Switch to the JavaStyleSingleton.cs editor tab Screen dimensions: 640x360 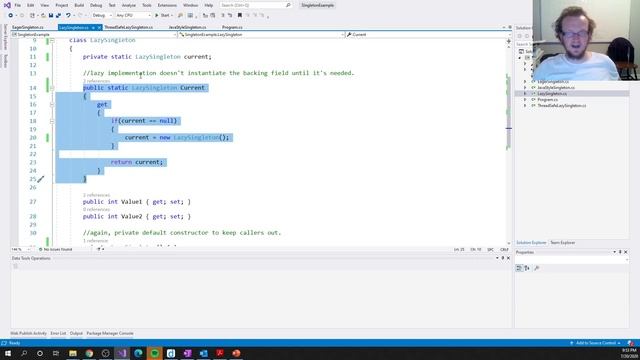click(x=187, y=27)
